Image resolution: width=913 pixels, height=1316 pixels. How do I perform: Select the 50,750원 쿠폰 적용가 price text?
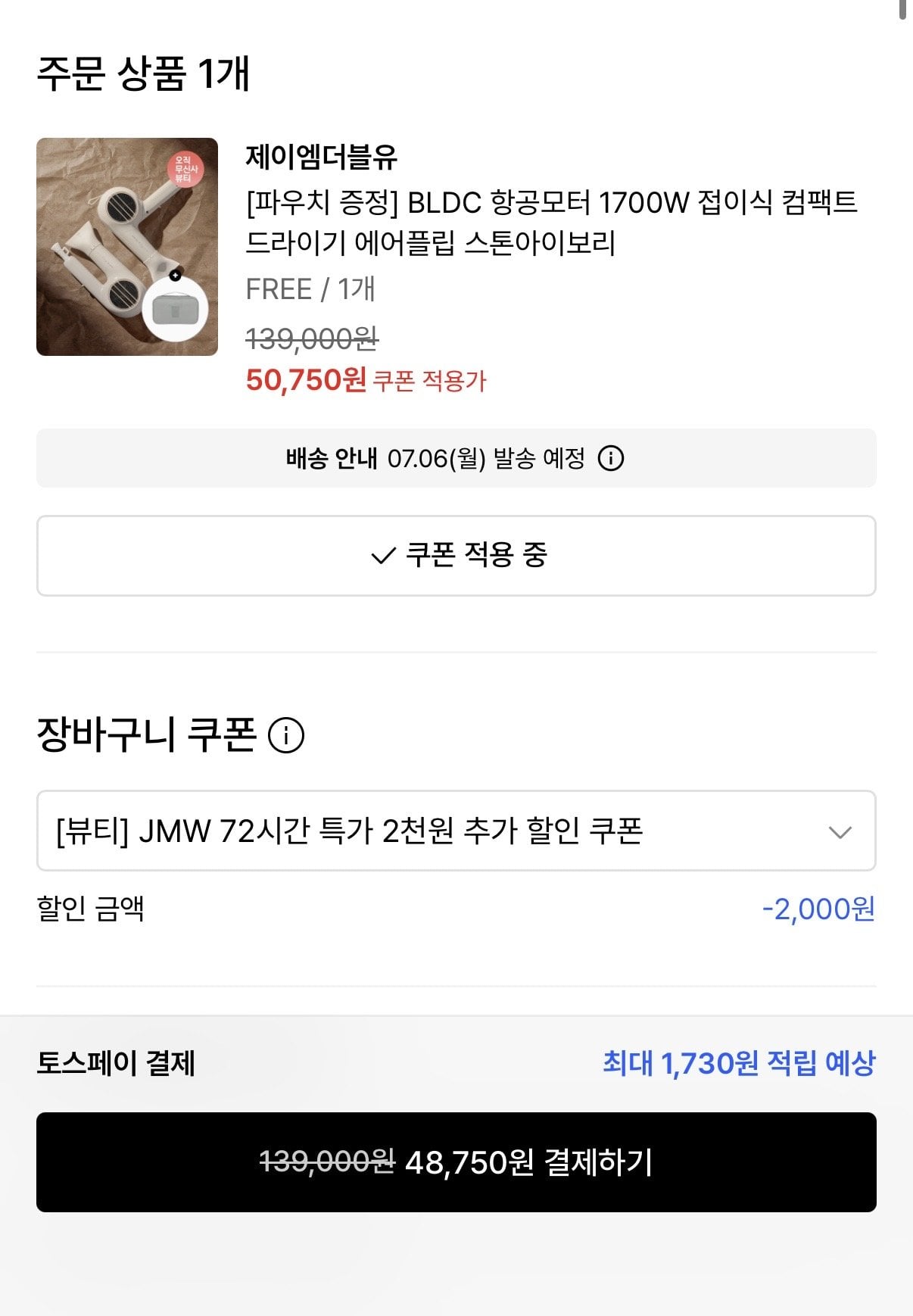pos(366,380)
